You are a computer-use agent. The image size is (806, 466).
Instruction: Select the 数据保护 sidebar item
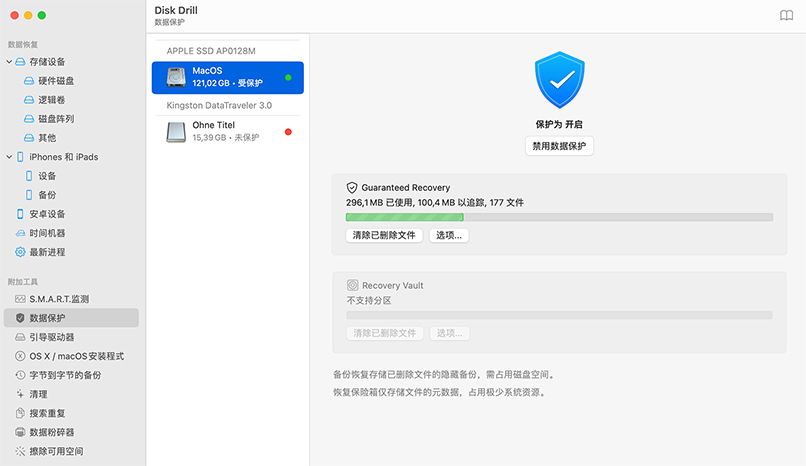click(47, 318)
